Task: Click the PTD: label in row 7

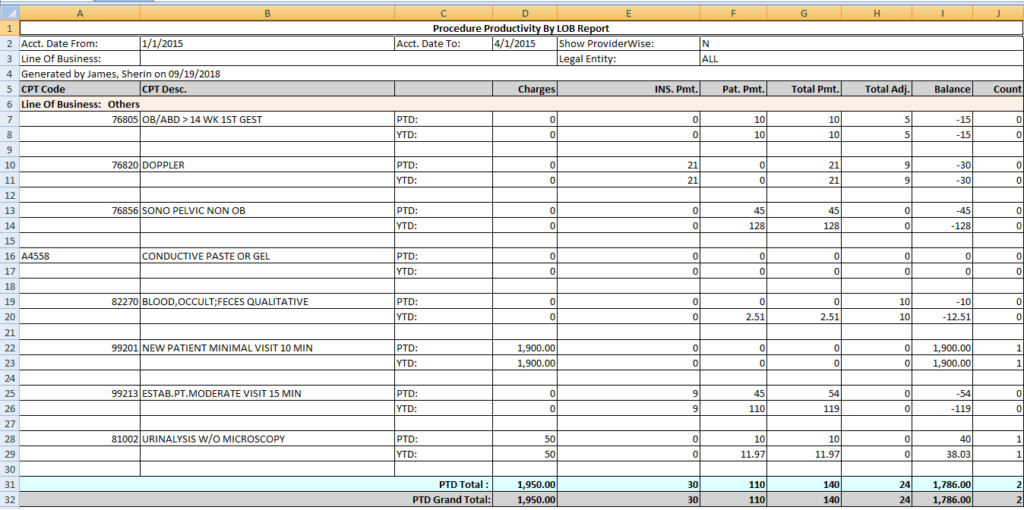Action: [x=443, y=120]
